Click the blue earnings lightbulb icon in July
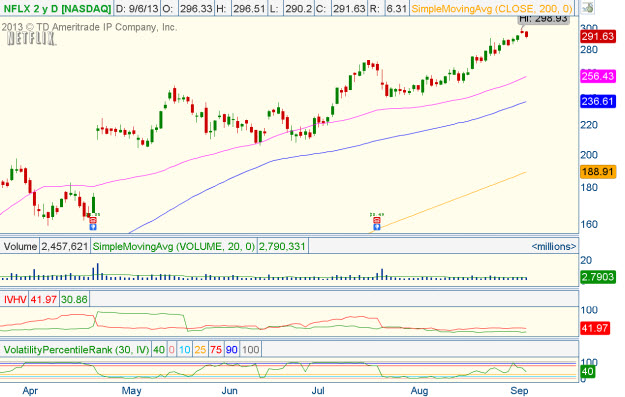This screenshot has height=397, width=625. (377, 227)
